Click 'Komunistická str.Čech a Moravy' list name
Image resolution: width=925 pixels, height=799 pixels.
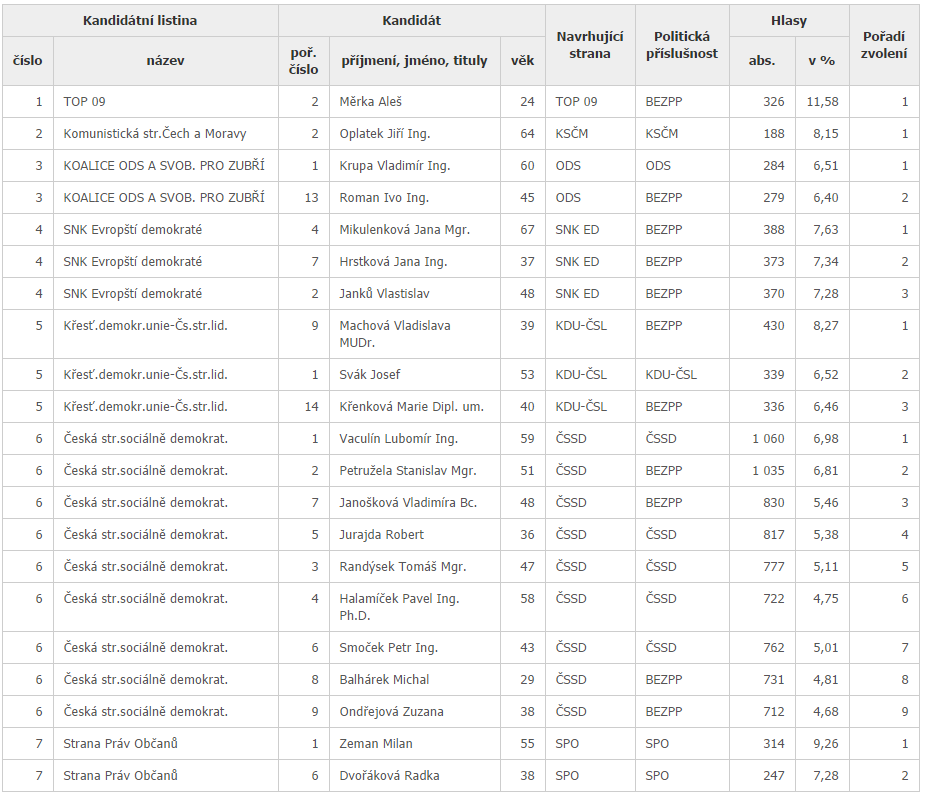155,133
